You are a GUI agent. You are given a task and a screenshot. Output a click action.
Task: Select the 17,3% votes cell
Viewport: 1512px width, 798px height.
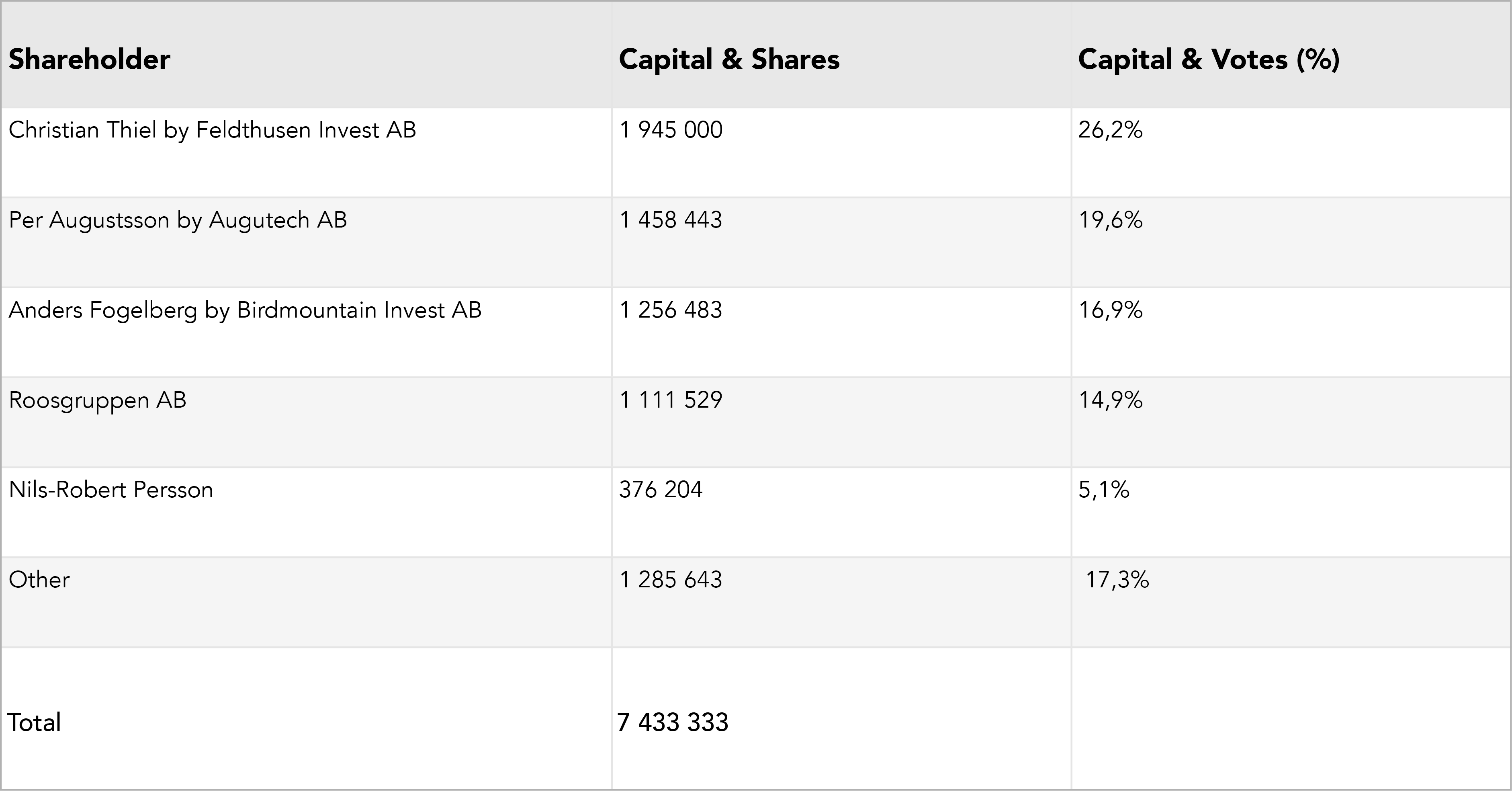[x=1117, y=580]
